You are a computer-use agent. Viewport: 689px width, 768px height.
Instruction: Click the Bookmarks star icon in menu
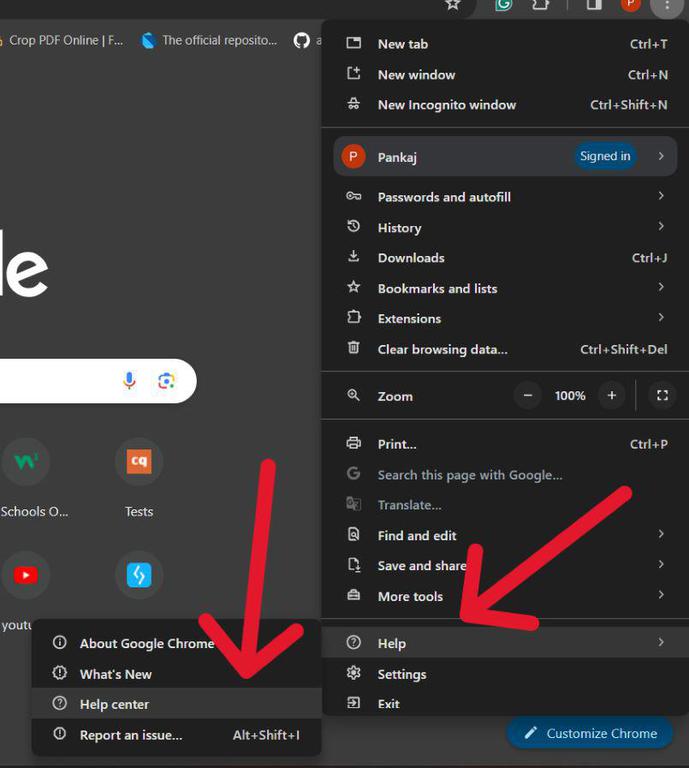(x=354, y=287)
